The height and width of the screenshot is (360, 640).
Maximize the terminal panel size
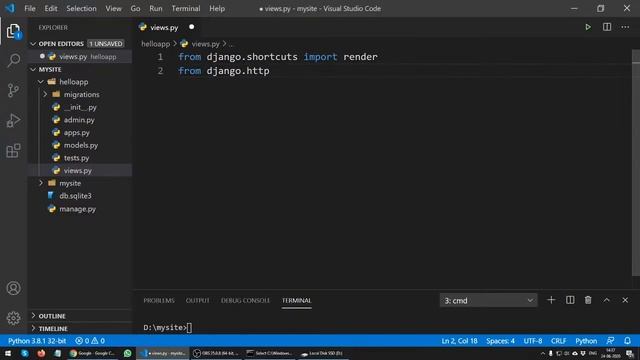[607, 300]
